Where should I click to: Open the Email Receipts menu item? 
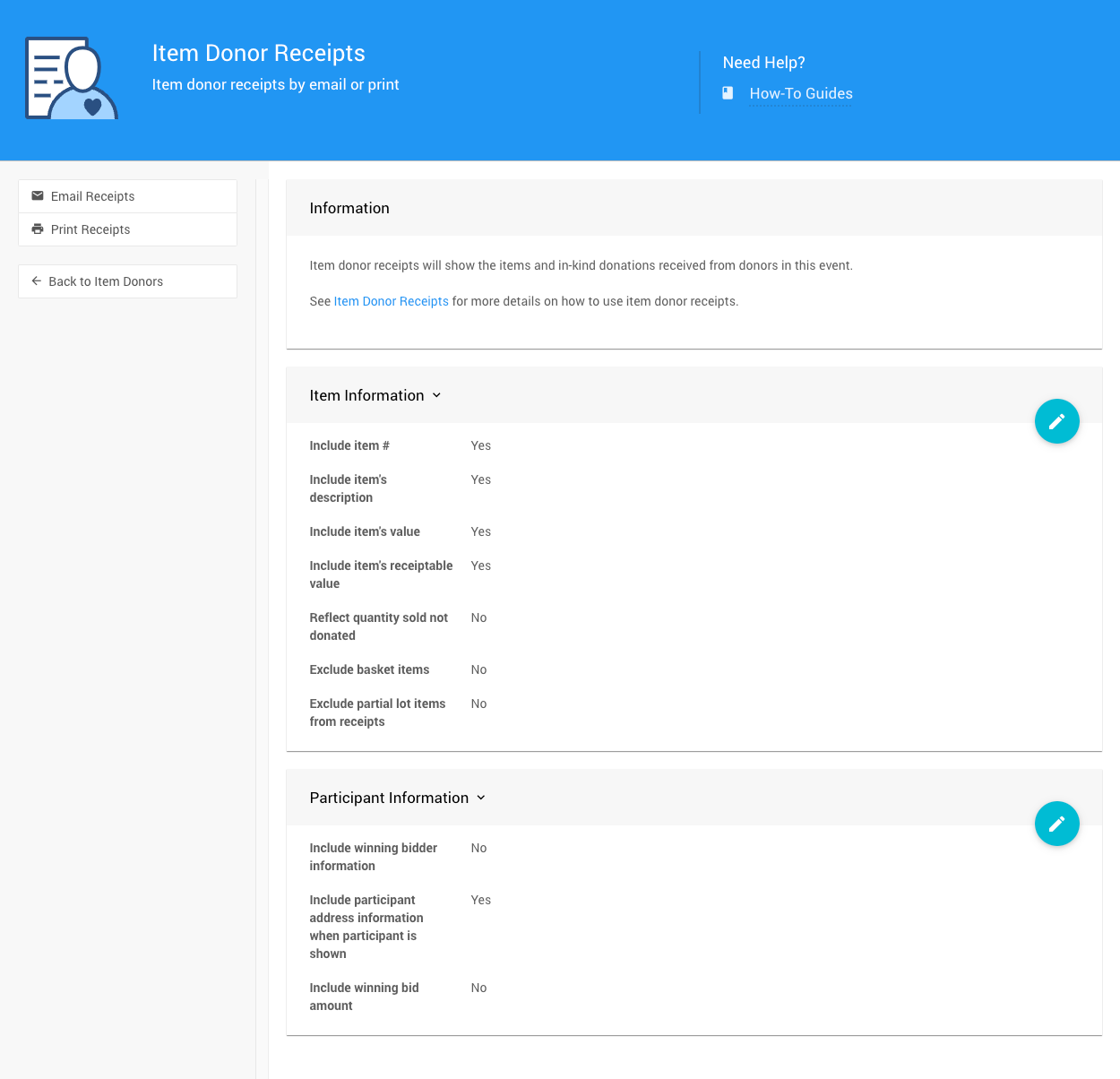click(x=92, y=196)
